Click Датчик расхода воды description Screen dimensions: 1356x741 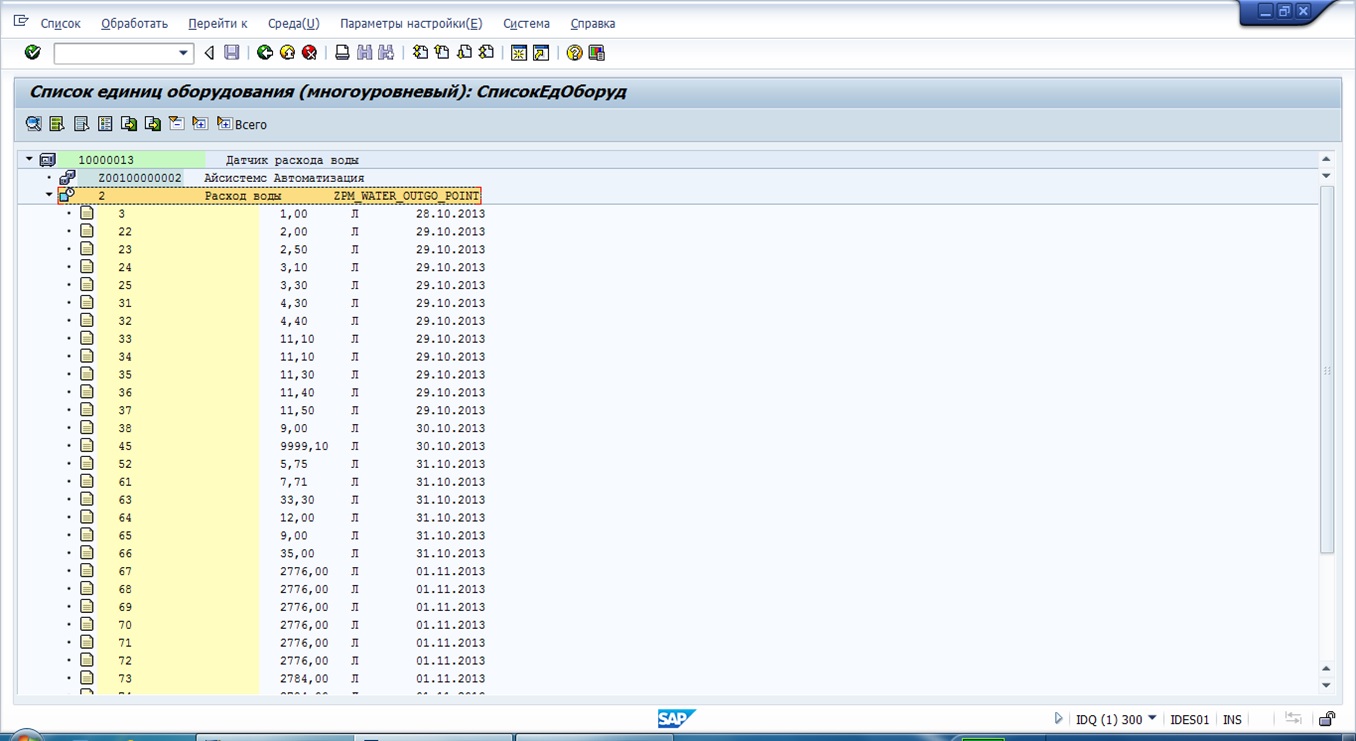[292, 160]
